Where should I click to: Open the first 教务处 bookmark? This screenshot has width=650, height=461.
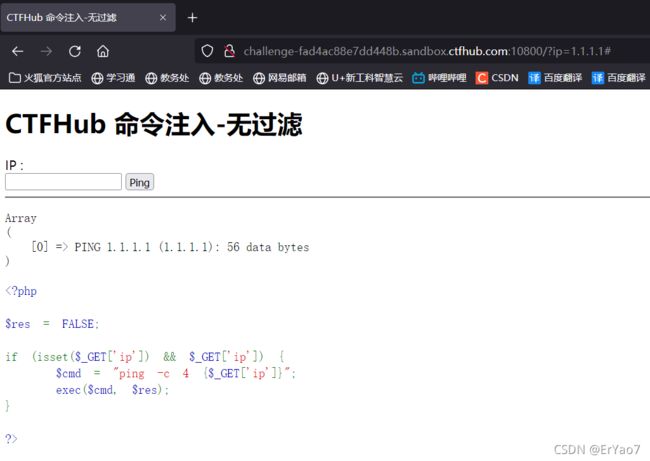167,78
